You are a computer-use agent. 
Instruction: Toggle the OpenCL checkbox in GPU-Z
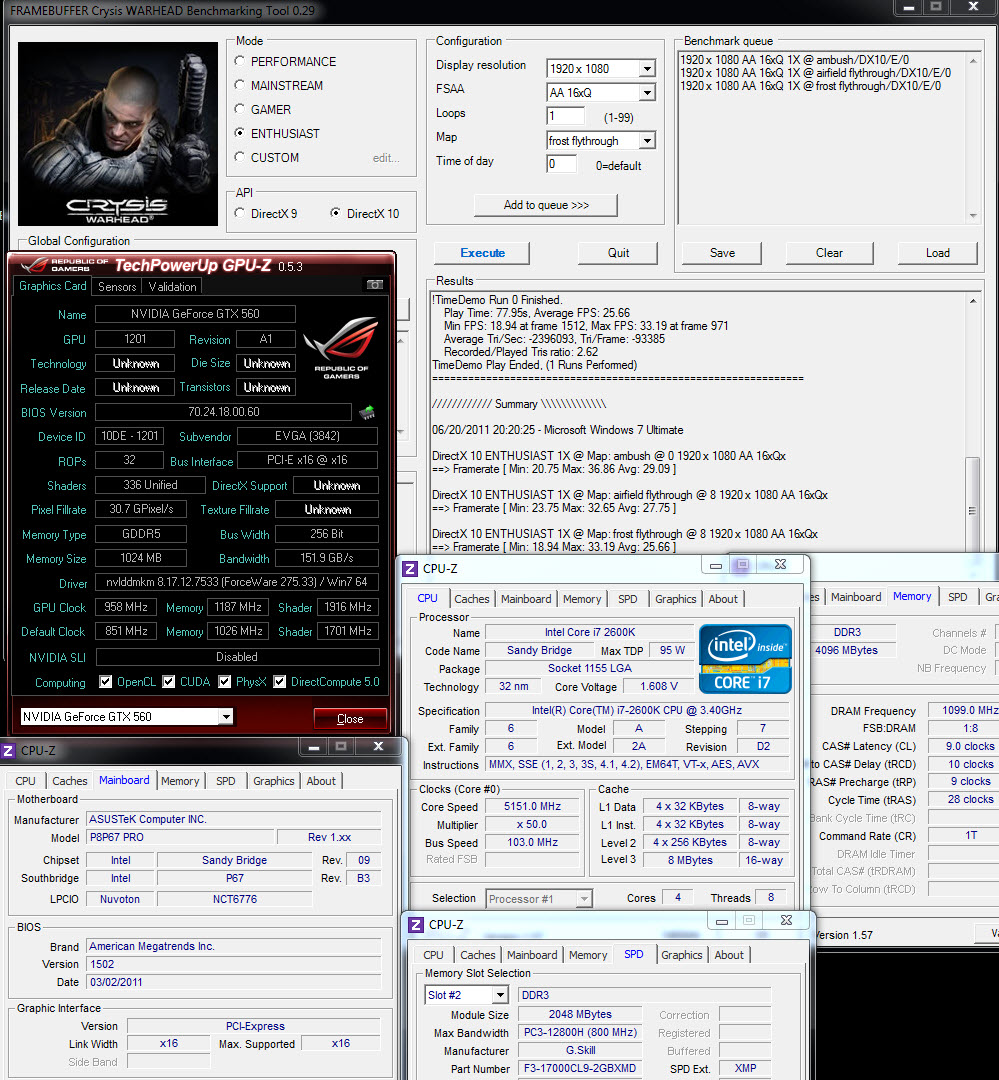105,682
